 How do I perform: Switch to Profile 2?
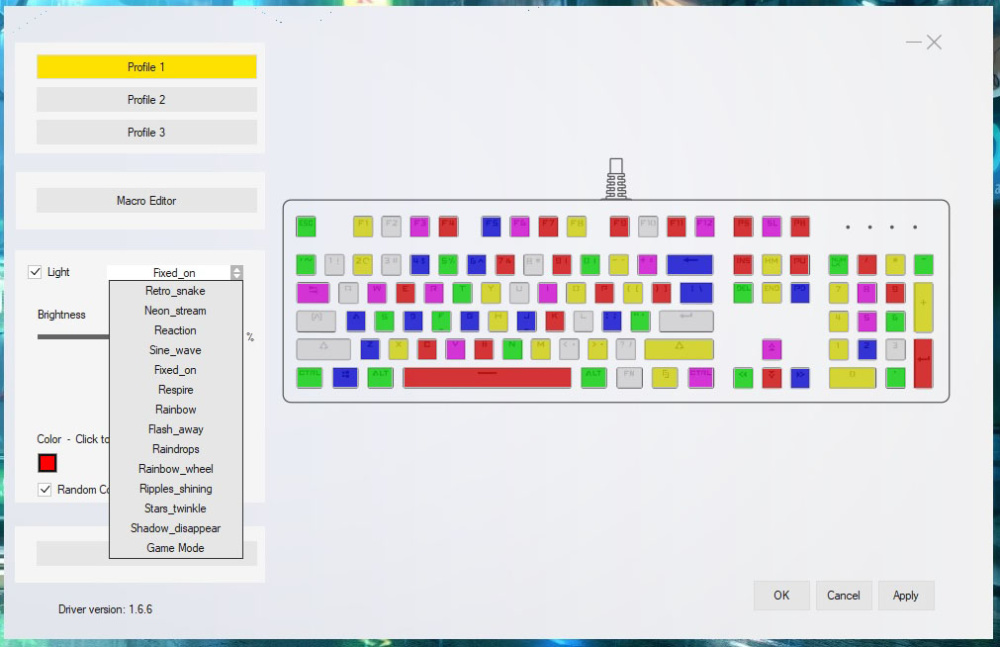(x=147, y=100)
